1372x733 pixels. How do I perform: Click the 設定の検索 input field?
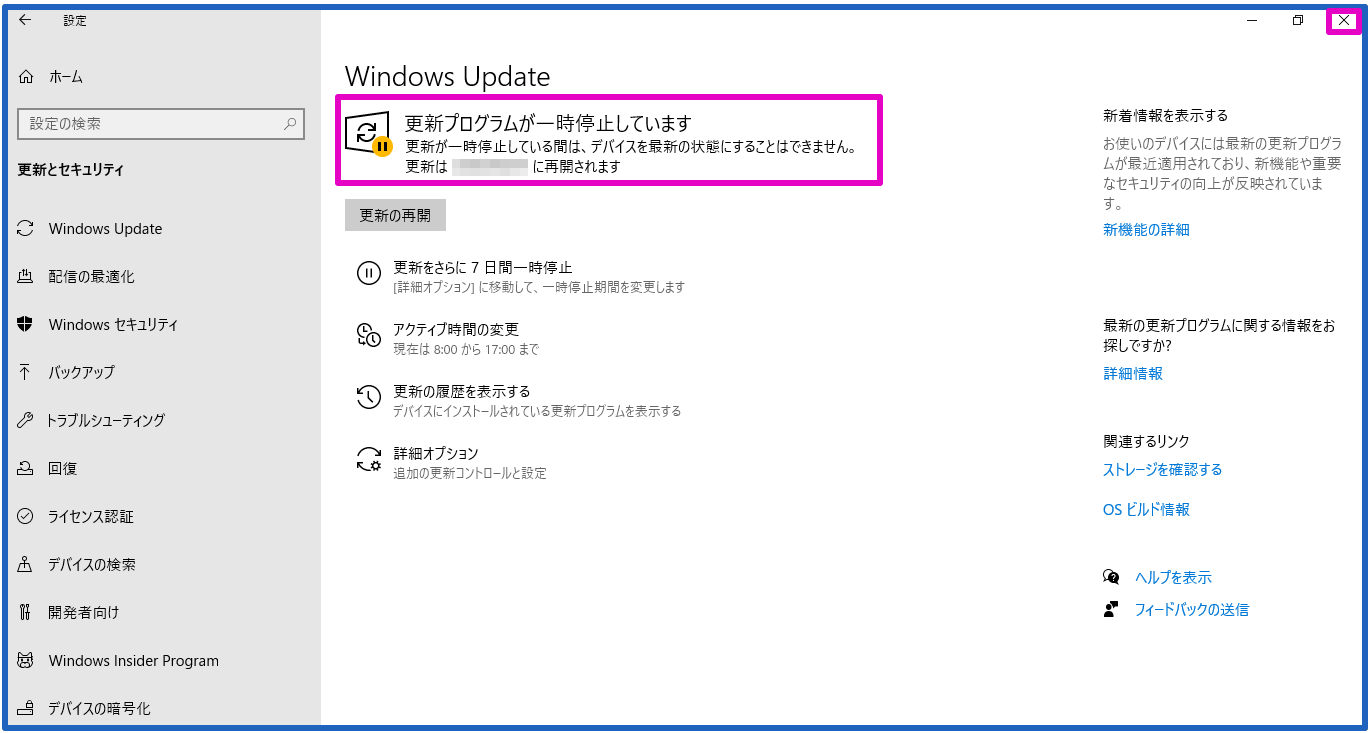click(160, 124)
